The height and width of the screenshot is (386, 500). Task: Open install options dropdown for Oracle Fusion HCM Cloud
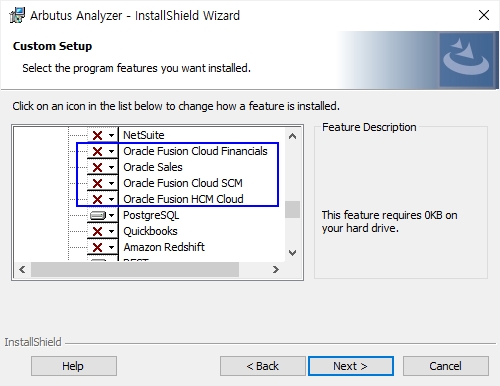tap(111, 199)
